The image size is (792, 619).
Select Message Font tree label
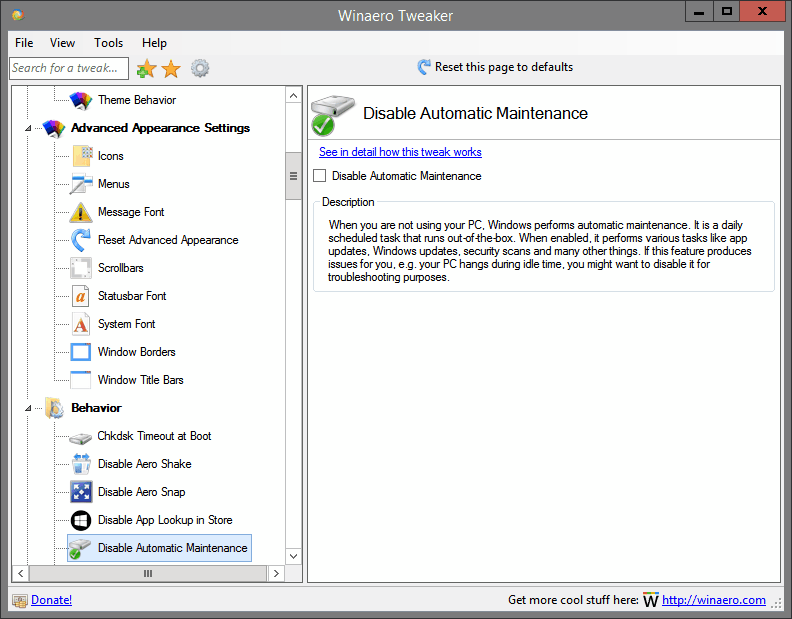tap(131, 212)
